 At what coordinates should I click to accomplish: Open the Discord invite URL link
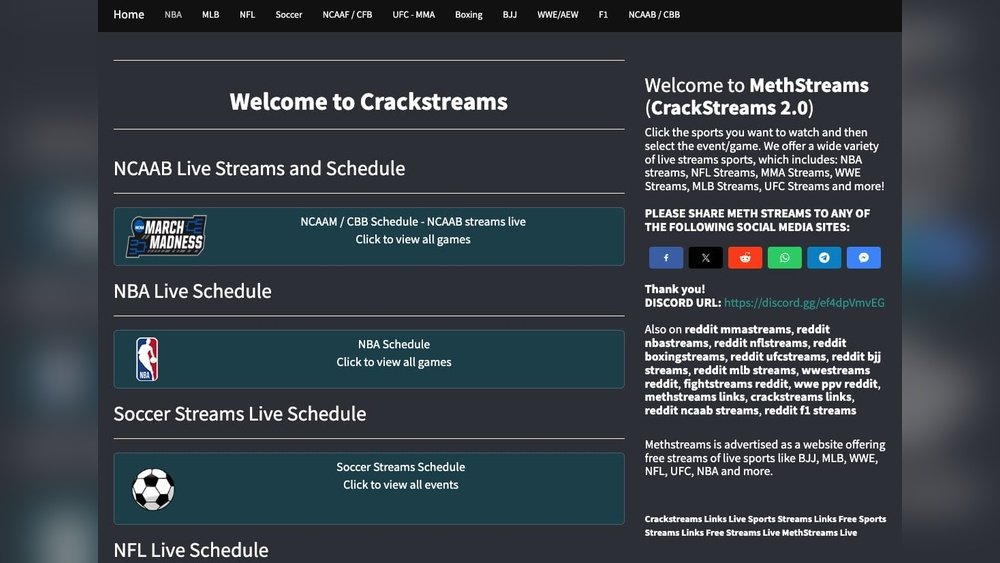804,303
